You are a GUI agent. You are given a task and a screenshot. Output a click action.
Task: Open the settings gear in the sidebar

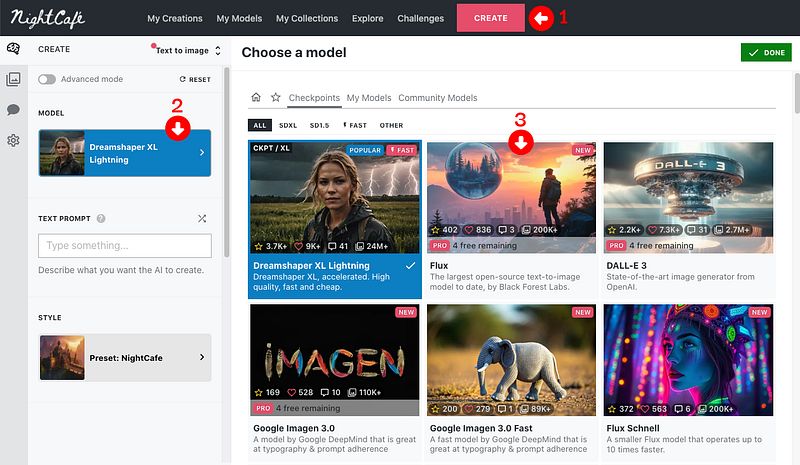tap(13, 140)
